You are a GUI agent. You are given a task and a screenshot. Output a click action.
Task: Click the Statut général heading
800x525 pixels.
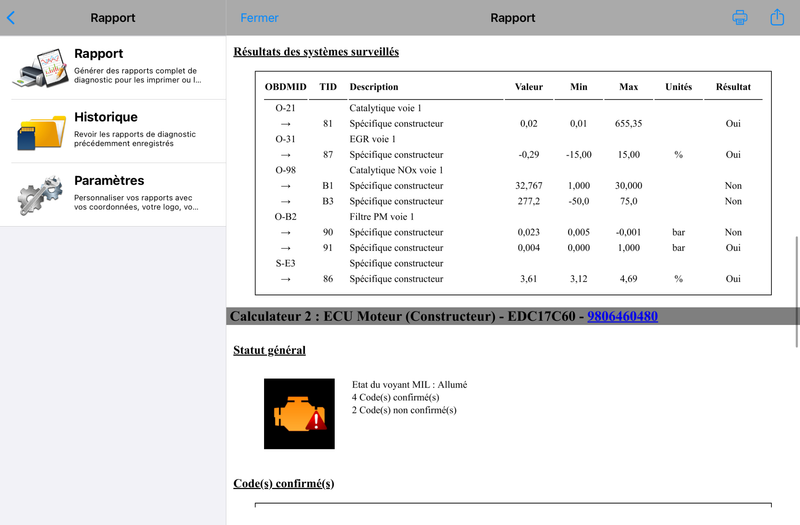point(269,350)
